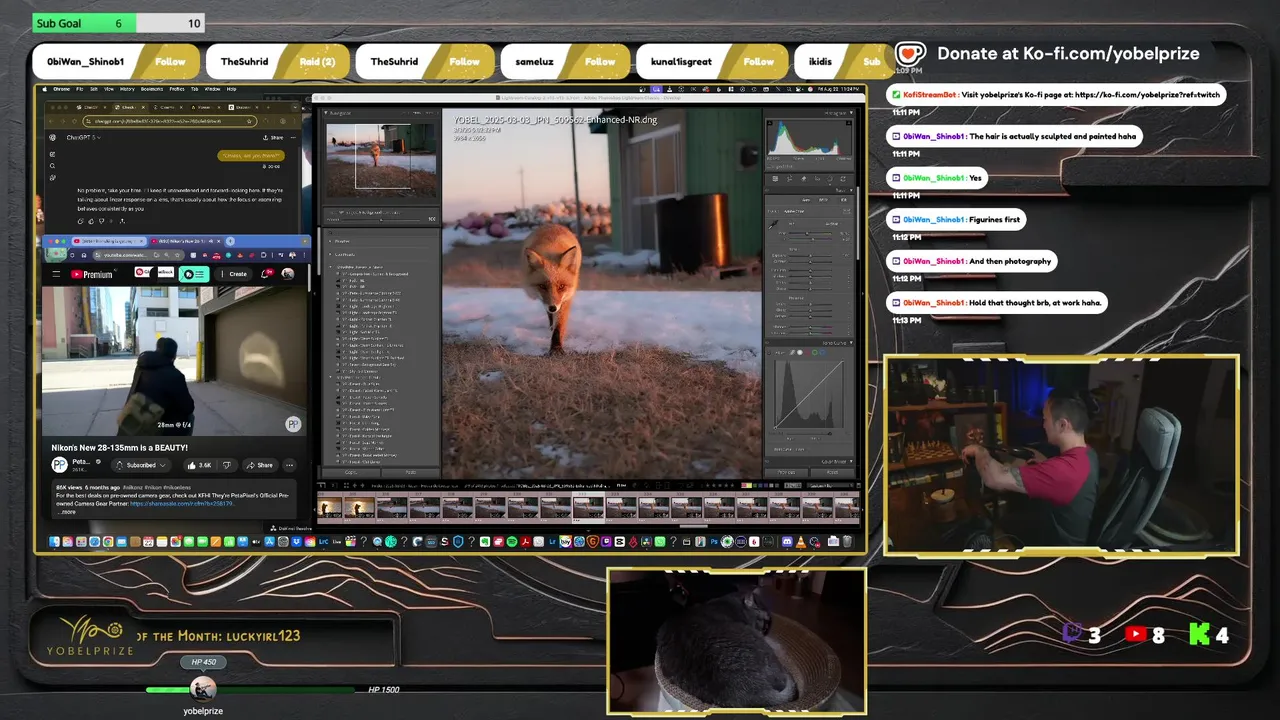The width and height of the screenshot is (1280, 720).
Task: Open the YouTube account avatar menu
Action: pyautogui.click(x=288, y=274)
